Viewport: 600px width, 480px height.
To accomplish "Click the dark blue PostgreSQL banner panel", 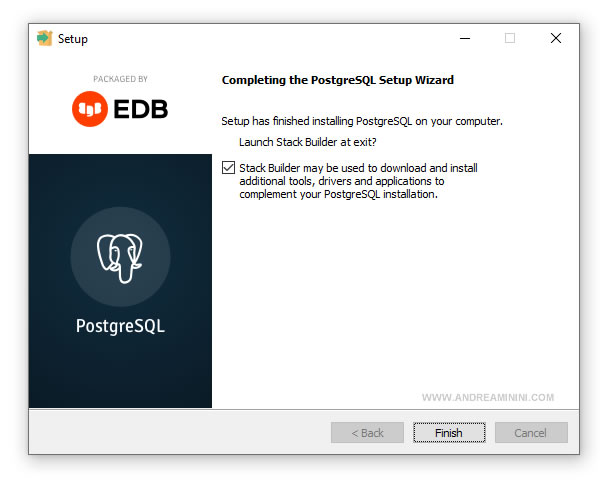I will point(120,281).
